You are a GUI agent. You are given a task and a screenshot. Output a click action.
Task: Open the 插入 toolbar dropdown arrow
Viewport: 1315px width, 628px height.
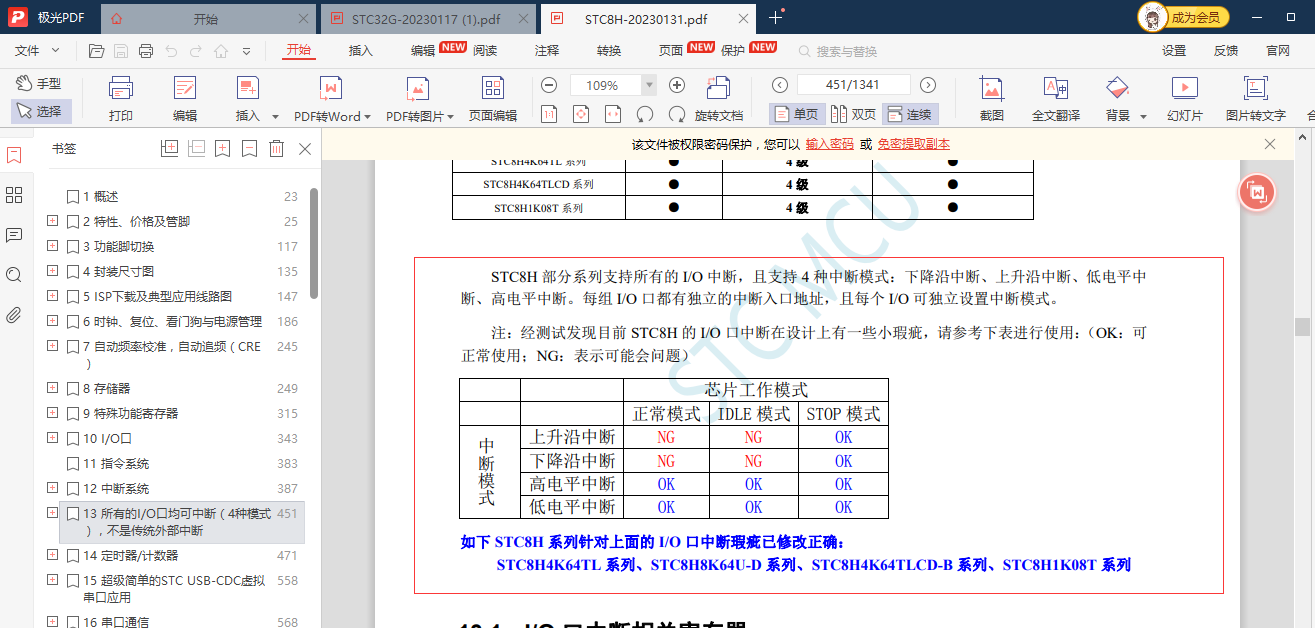coord(275,116)
